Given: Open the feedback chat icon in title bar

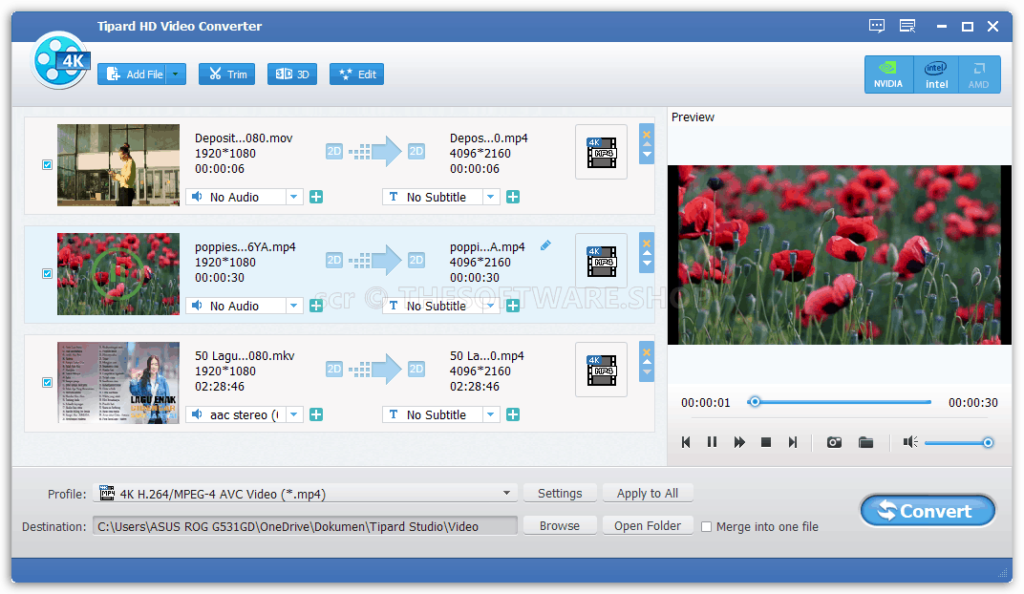Looking at the screenshot, I should point(876,26).
